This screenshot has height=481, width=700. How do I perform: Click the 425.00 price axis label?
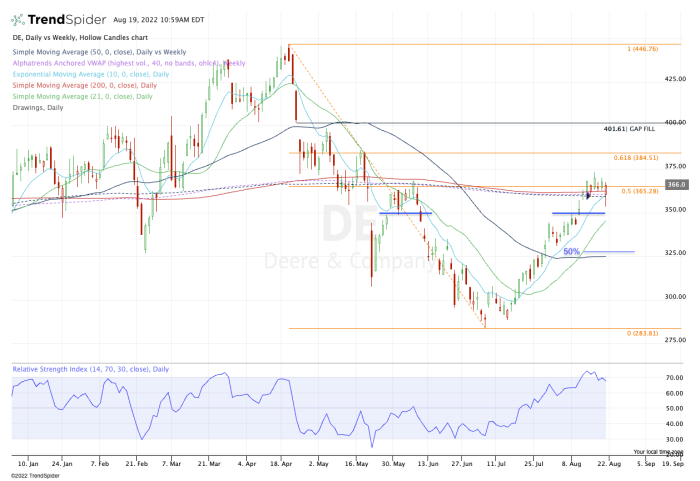675,79
